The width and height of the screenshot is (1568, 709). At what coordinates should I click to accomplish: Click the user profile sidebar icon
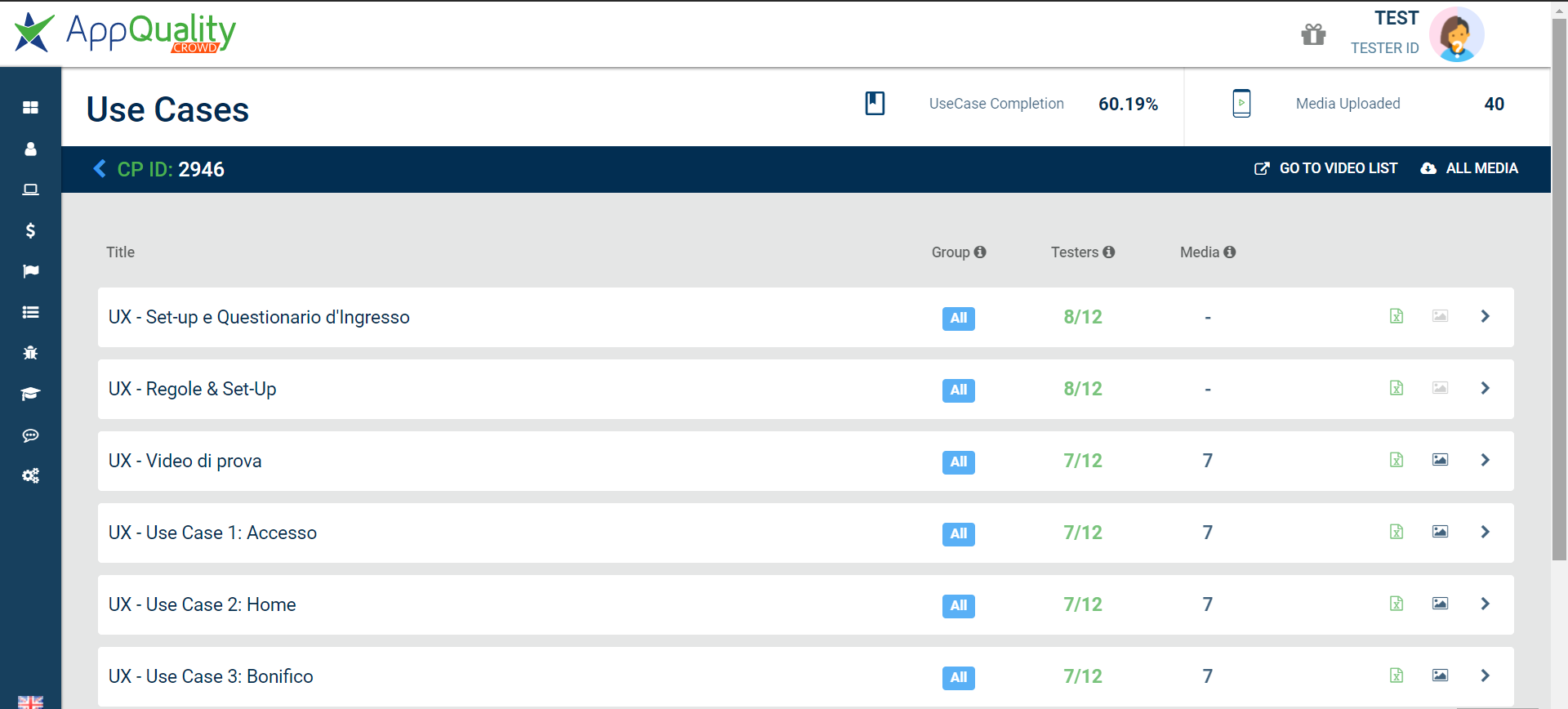point(30,149)
